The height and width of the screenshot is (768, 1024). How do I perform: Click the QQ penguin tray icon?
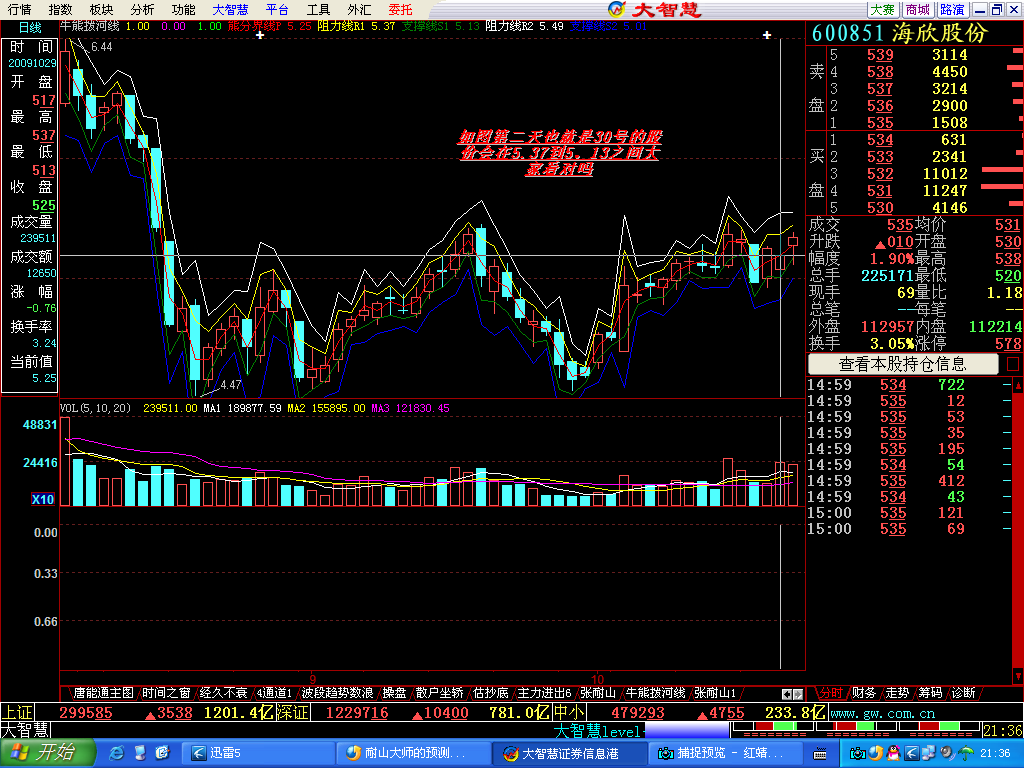coord(892,753)
